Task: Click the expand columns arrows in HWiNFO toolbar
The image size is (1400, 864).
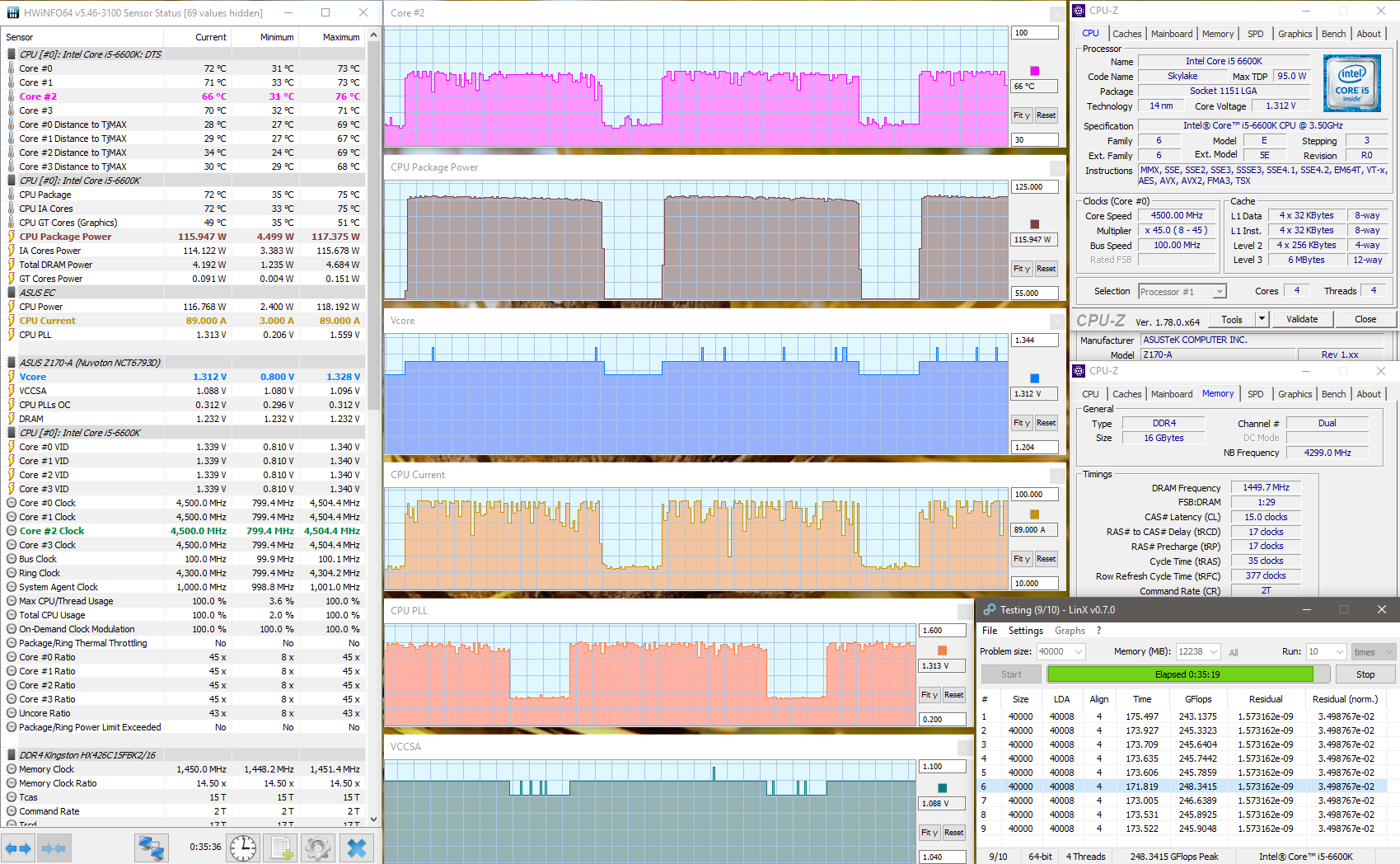Action: 18,848
